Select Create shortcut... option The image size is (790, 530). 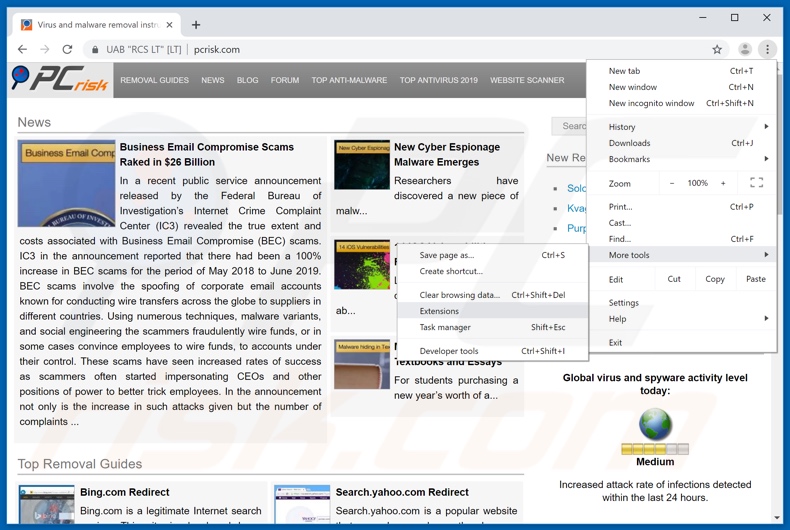click(x=492, y=272)
